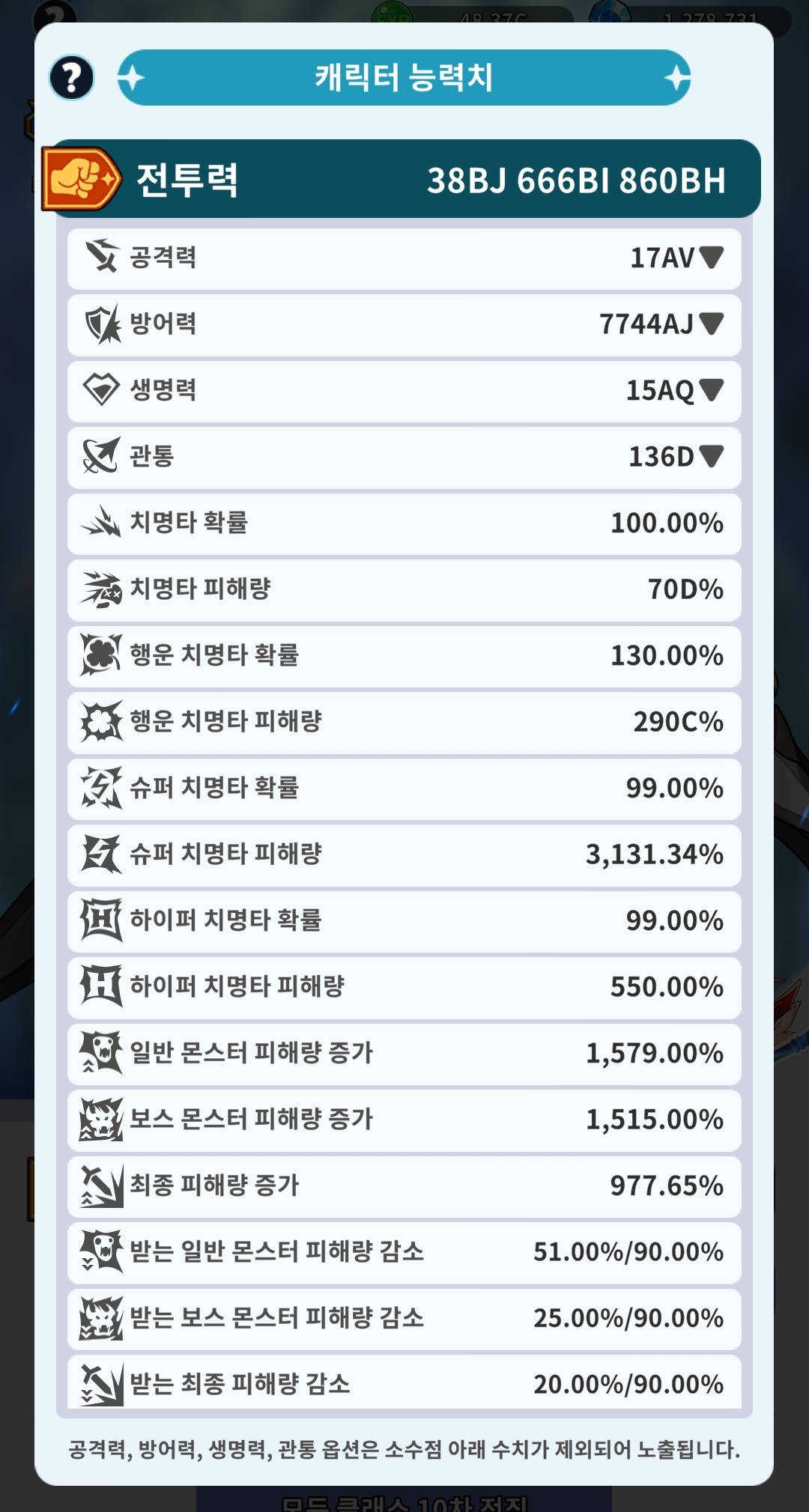Click the 일반 몬스터 피해량 증가 row
The width and height of the screenshot is (809, 1512).
point(404,1053)
